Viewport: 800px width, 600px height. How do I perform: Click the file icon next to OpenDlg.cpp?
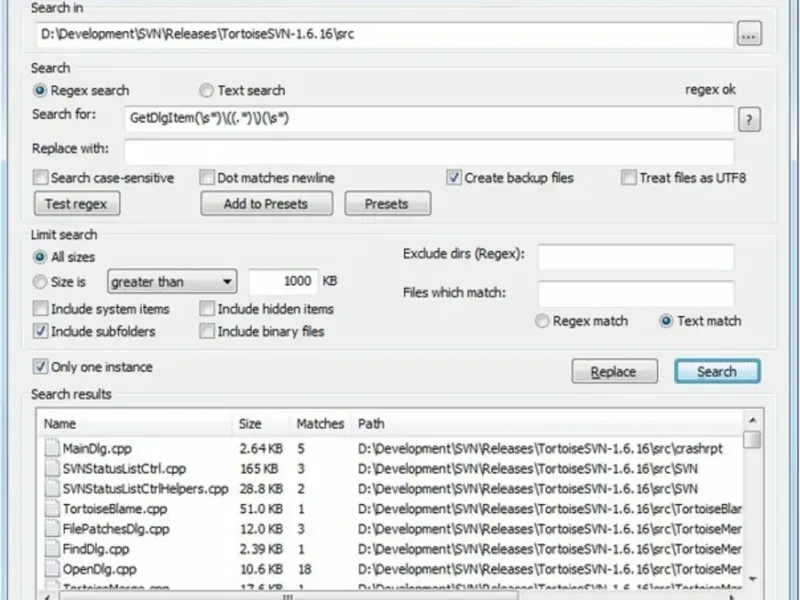pos(52,569)
